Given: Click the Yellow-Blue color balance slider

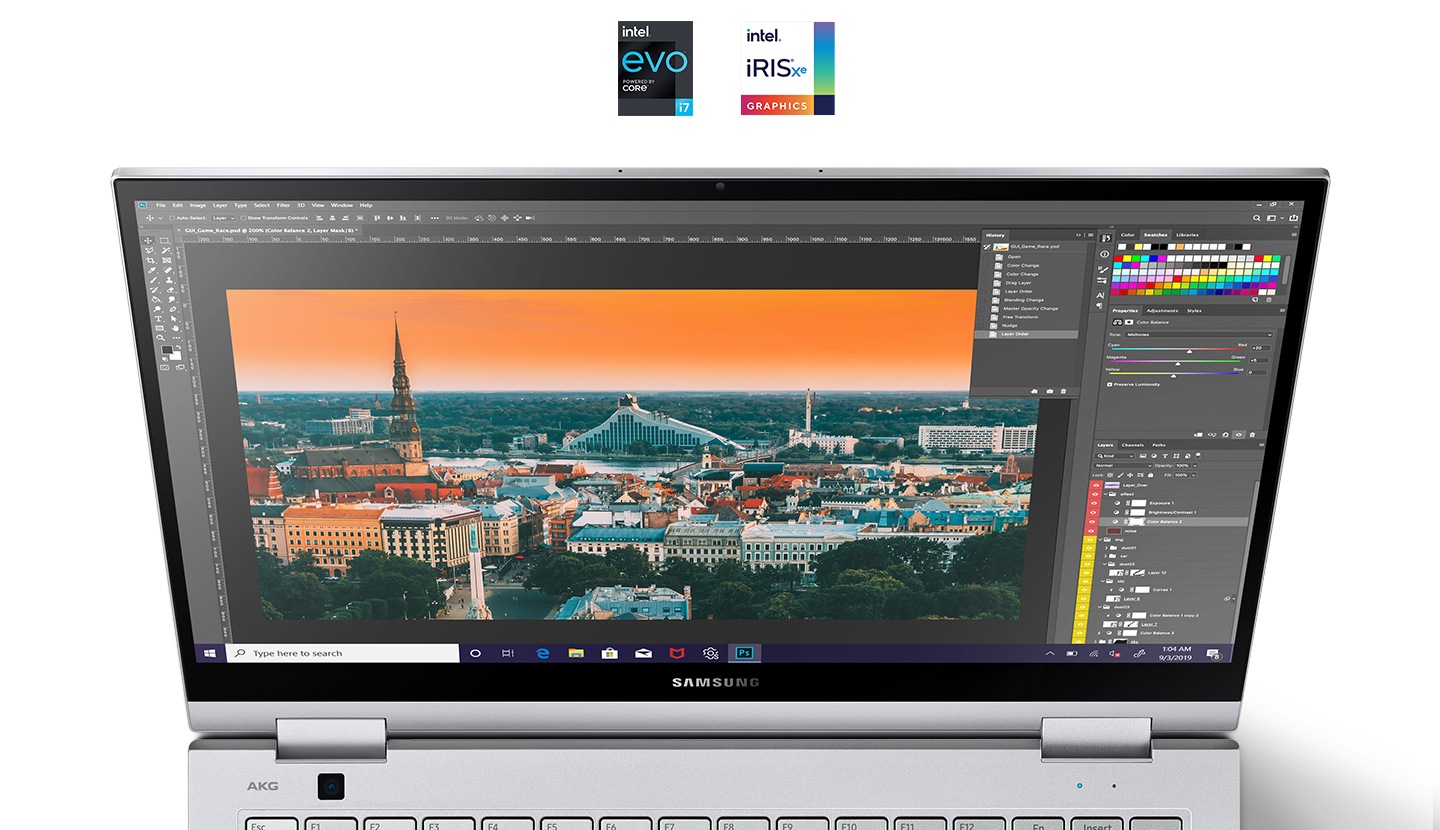Looking at the screenshot, I should pos(1176,376).
